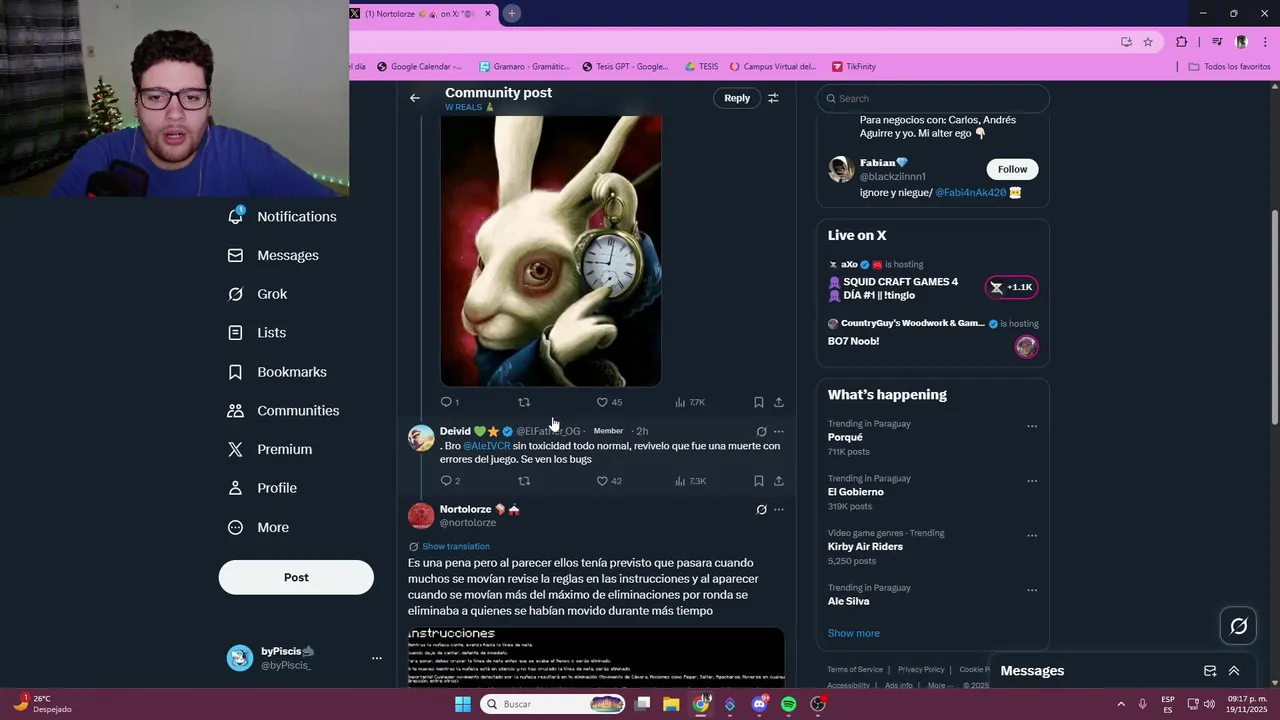
Task: Open the @Fabi4nAk420 mention link
Action: pos(970,192)
